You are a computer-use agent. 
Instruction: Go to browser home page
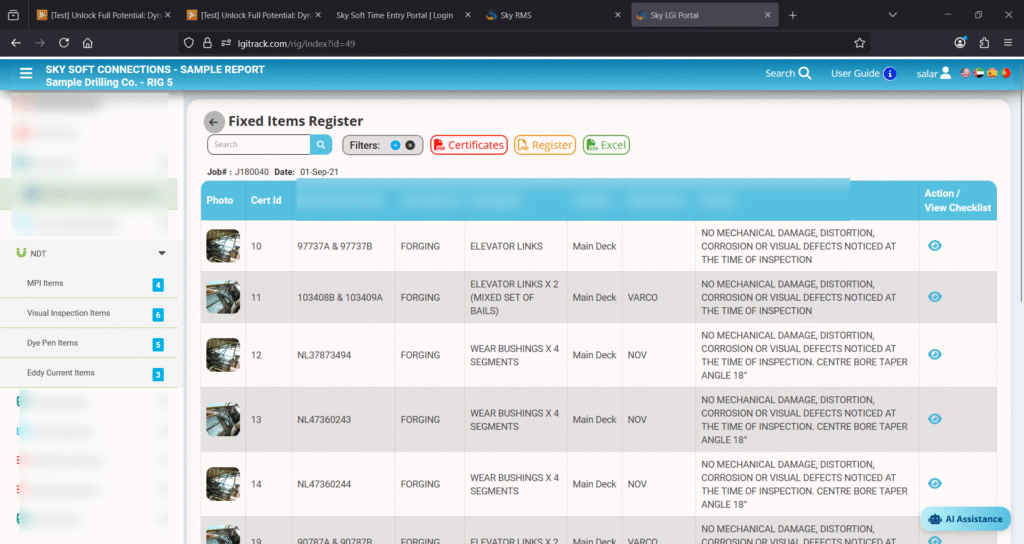tap(88, 43)
